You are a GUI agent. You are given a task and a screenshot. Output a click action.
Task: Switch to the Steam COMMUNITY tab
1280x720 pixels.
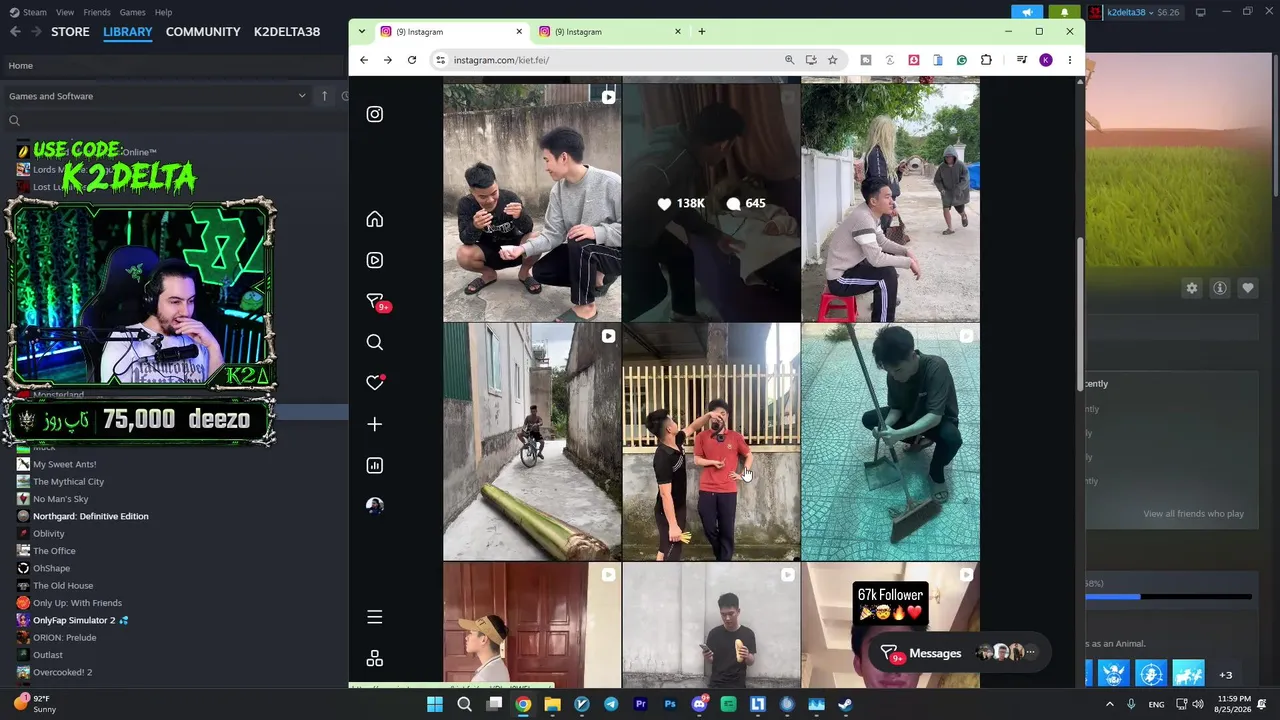coord(203,32)
